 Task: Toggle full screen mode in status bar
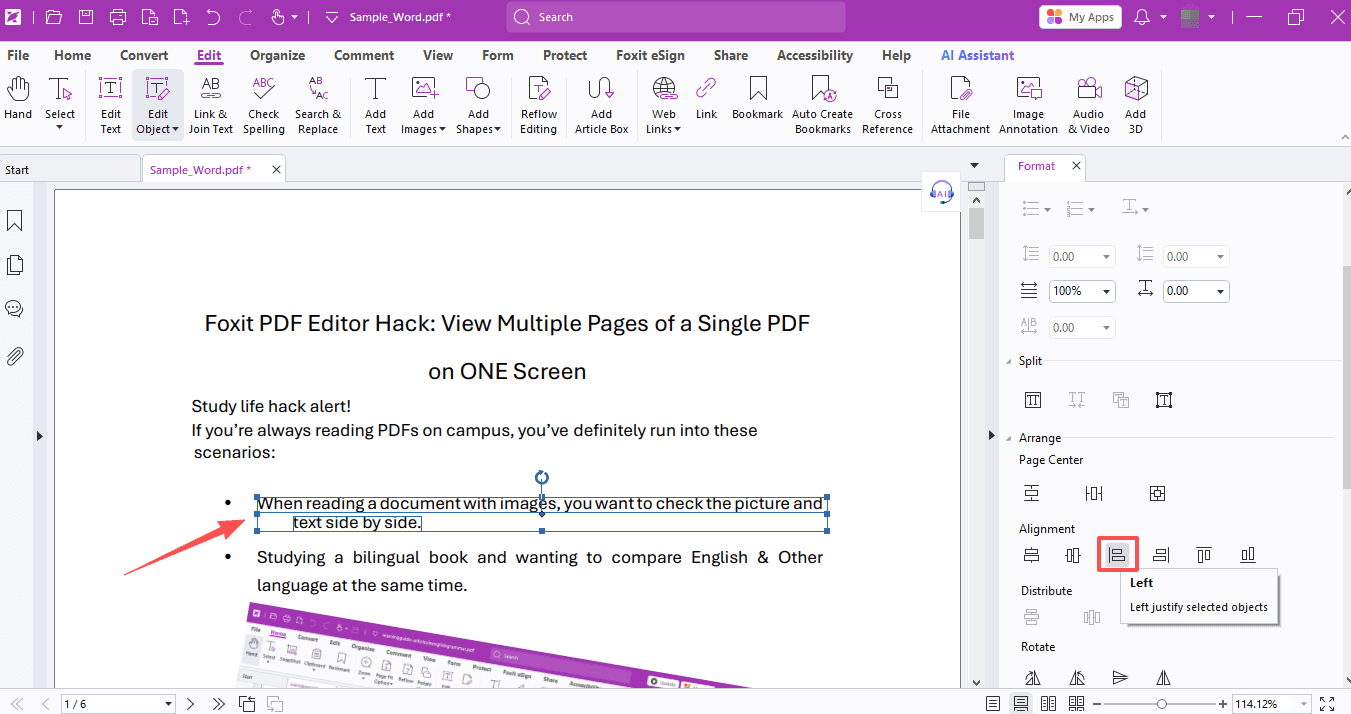(1327, 704)
